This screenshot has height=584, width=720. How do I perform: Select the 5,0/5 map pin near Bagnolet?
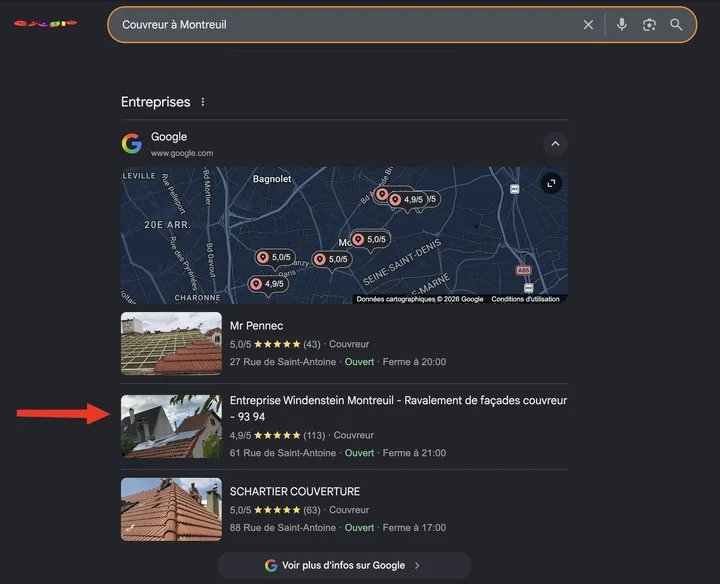275,258
